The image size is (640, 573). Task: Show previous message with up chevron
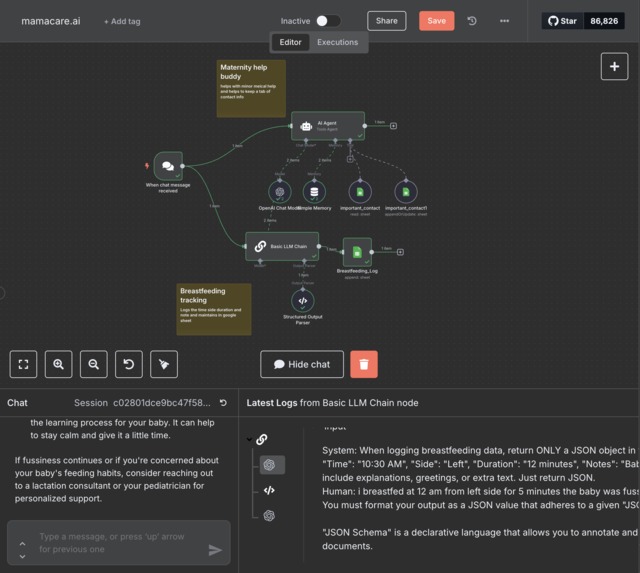click(x=22, y=544)
